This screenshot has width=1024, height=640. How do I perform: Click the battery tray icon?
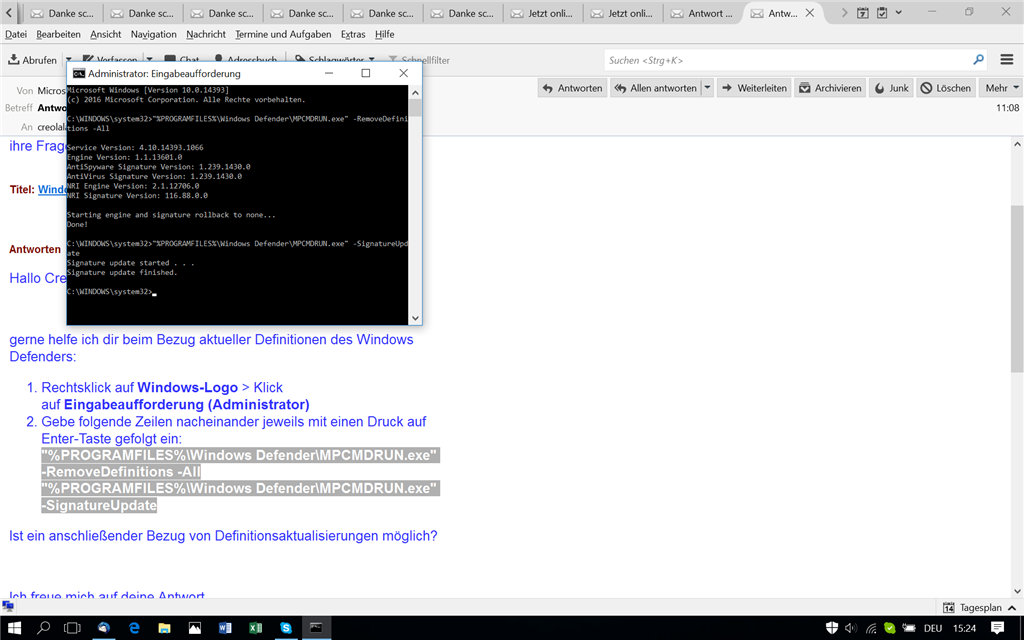pos(909,628)
